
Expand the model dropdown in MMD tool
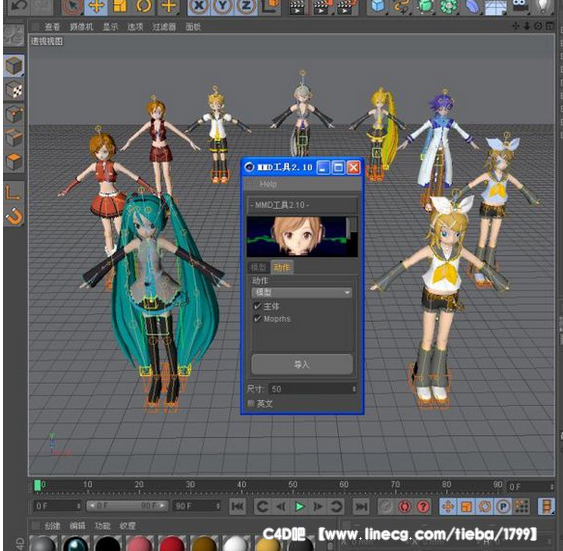tap(301, 293)
